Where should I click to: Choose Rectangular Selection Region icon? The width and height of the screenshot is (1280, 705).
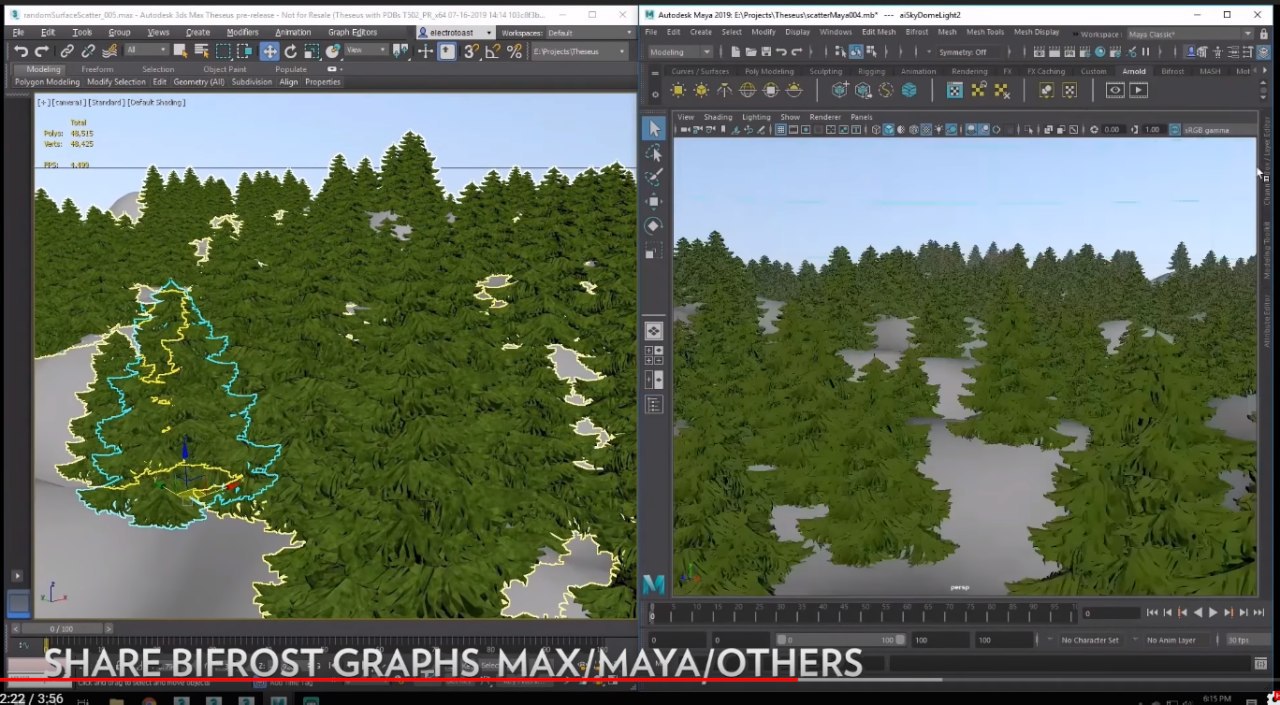point(224,52)
